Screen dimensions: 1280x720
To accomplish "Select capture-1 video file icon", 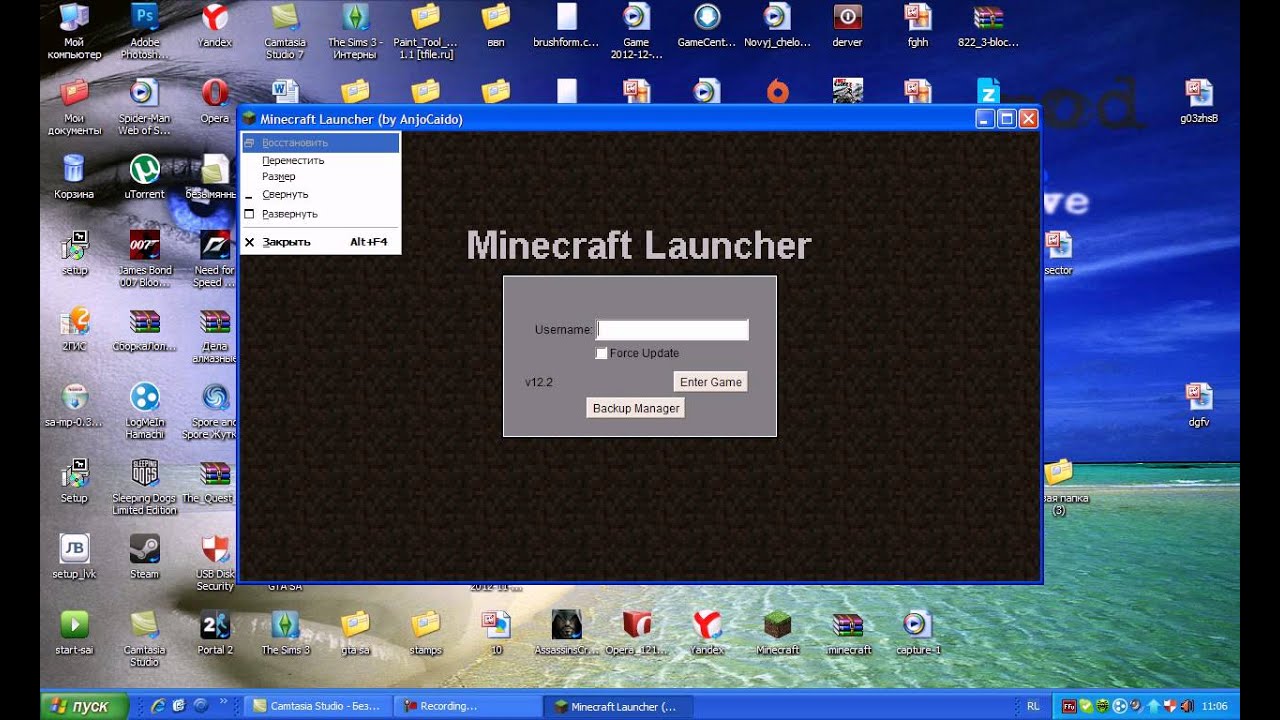I will coord(917,633).
